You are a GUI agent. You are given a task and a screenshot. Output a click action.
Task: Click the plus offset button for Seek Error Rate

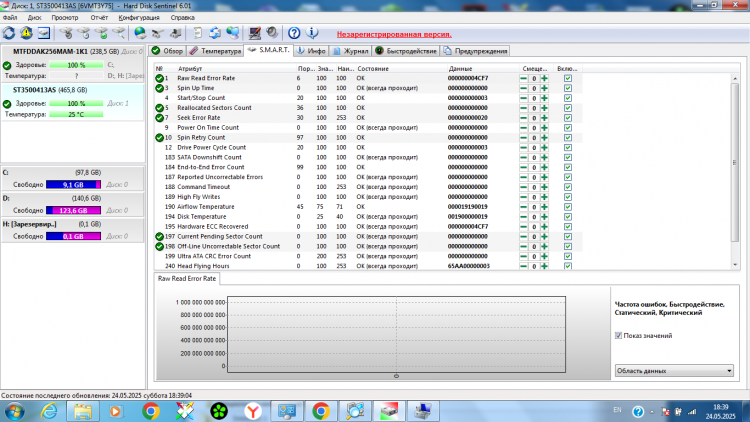click(x=544, y=118)
